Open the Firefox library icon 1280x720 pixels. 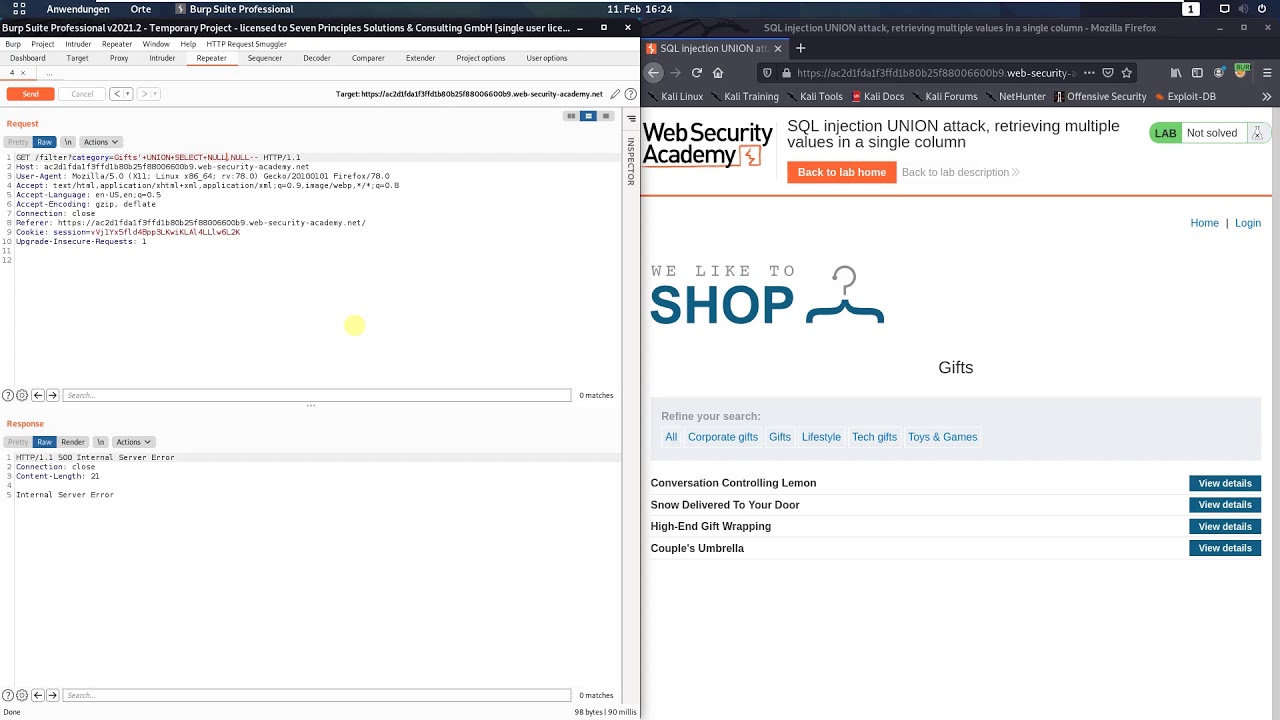point(1176,73)
